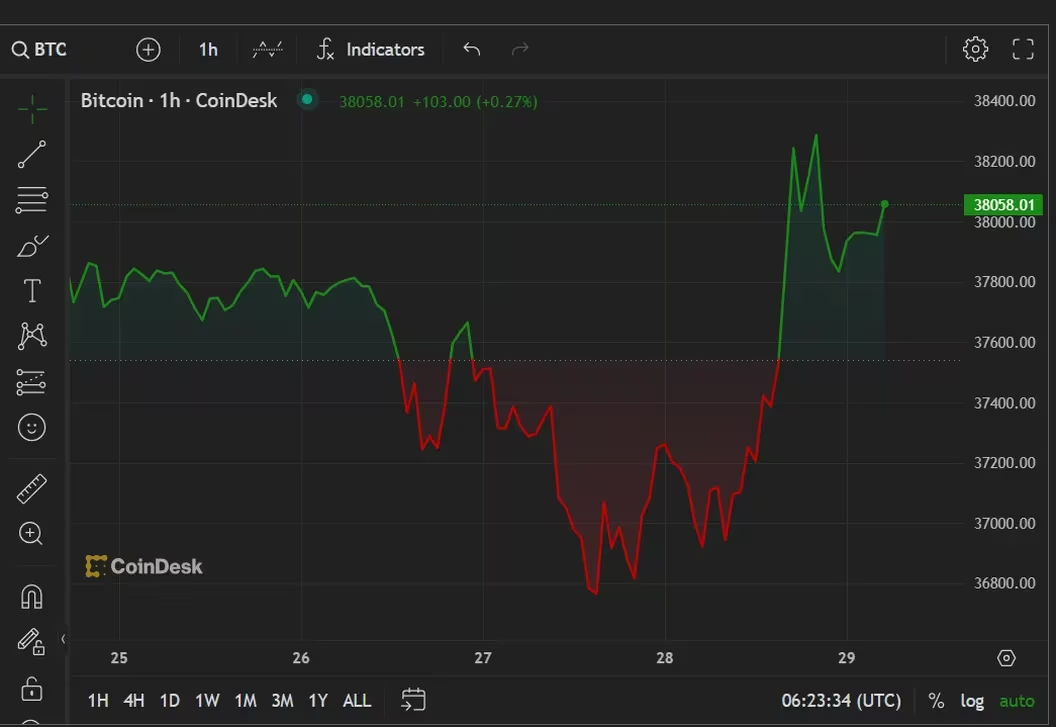Open the emoji icons tool
Screen dimensions: 1056x727
click(x=32, y=428)
